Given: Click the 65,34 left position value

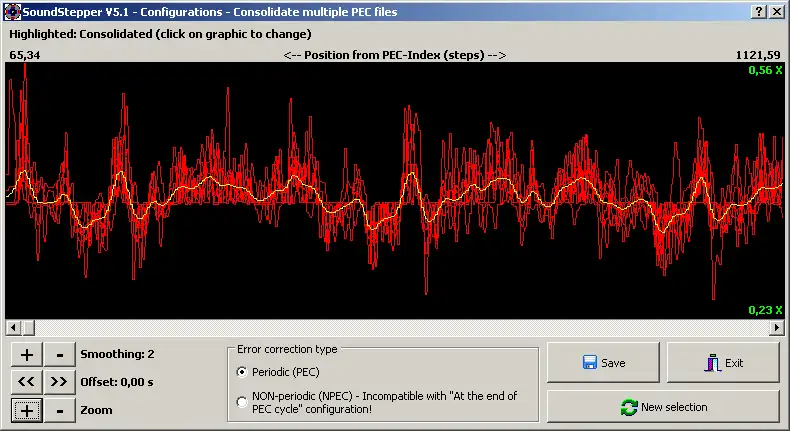Looking at the screenshot, I should (25, 55).
